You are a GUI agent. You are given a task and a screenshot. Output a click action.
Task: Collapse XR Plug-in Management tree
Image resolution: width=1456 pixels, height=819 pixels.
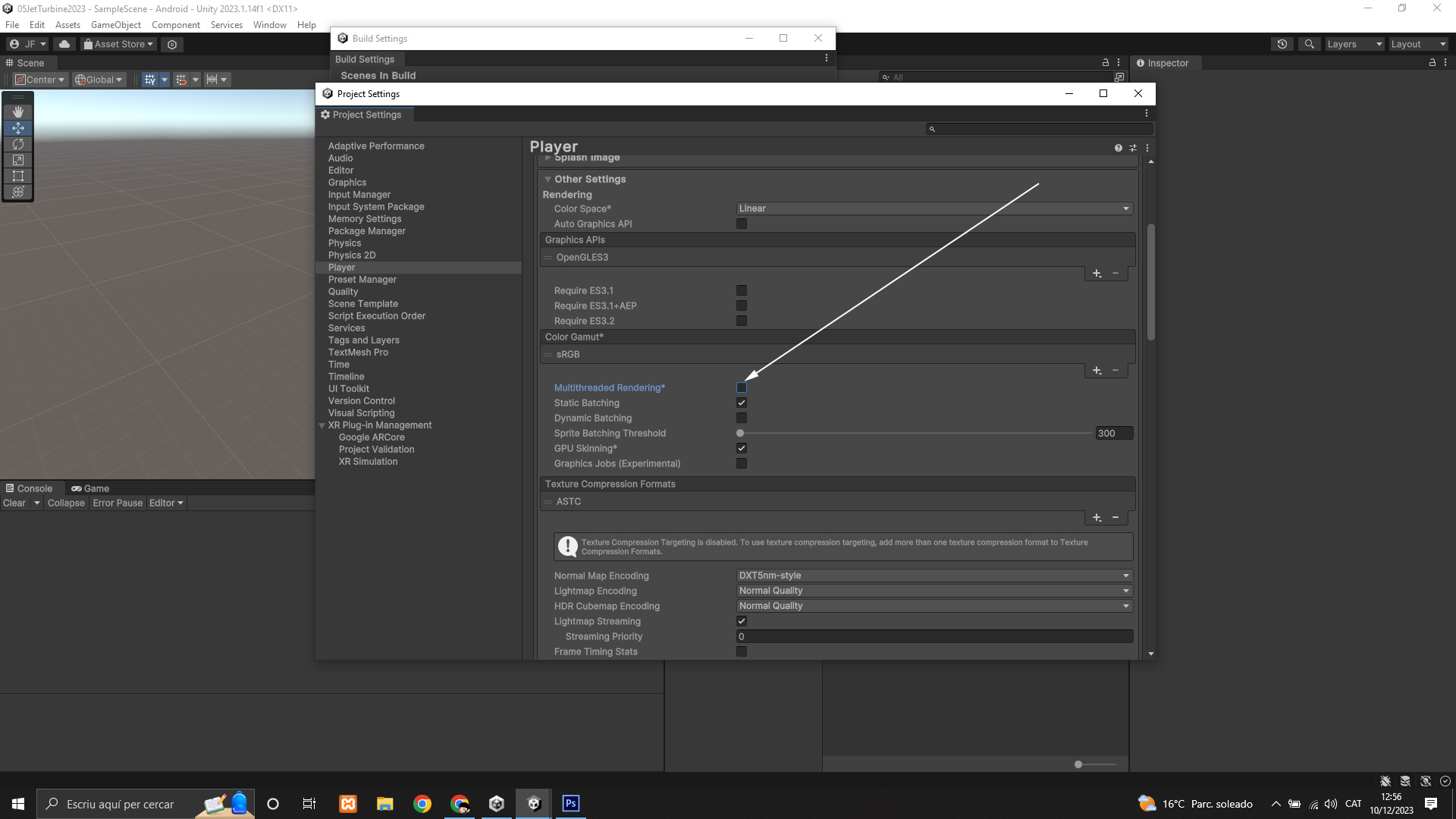[322, 425]
